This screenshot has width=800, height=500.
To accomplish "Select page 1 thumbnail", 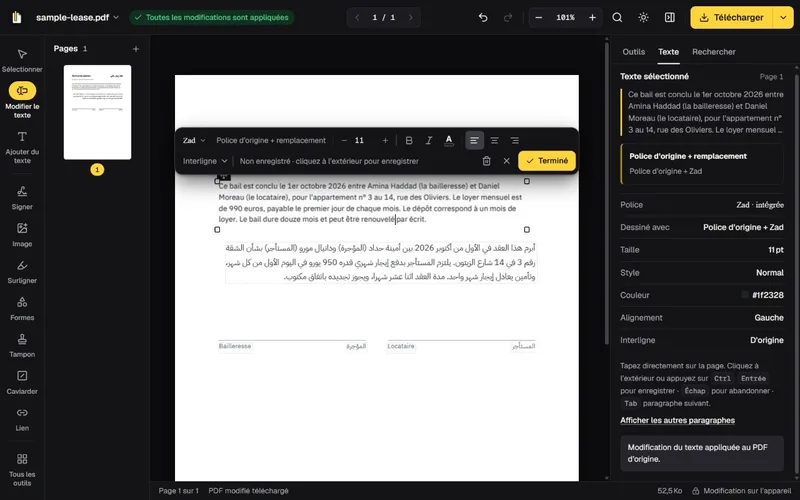I will coord(97,112).
